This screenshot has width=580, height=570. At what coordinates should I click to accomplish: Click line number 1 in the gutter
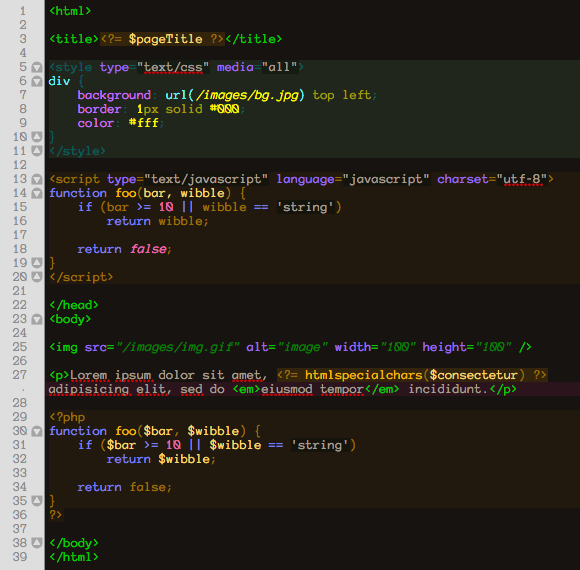pos(23,11)
